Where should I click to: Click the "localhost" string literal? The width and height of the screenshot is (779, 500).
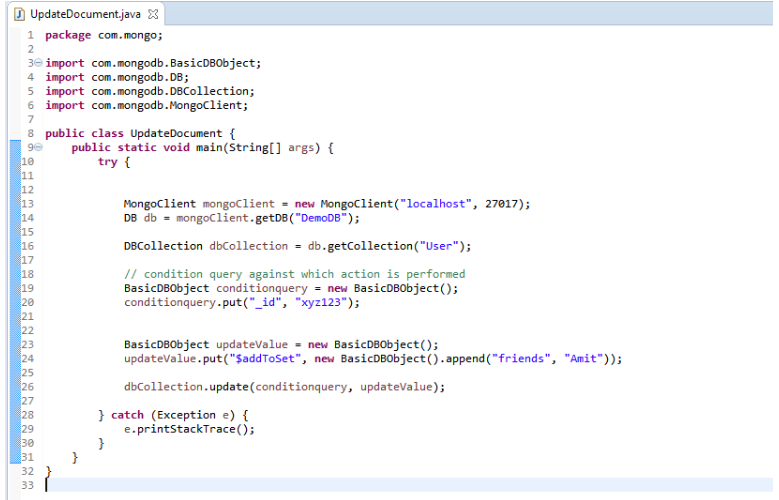pyautogui.click(x=435, y=203)
